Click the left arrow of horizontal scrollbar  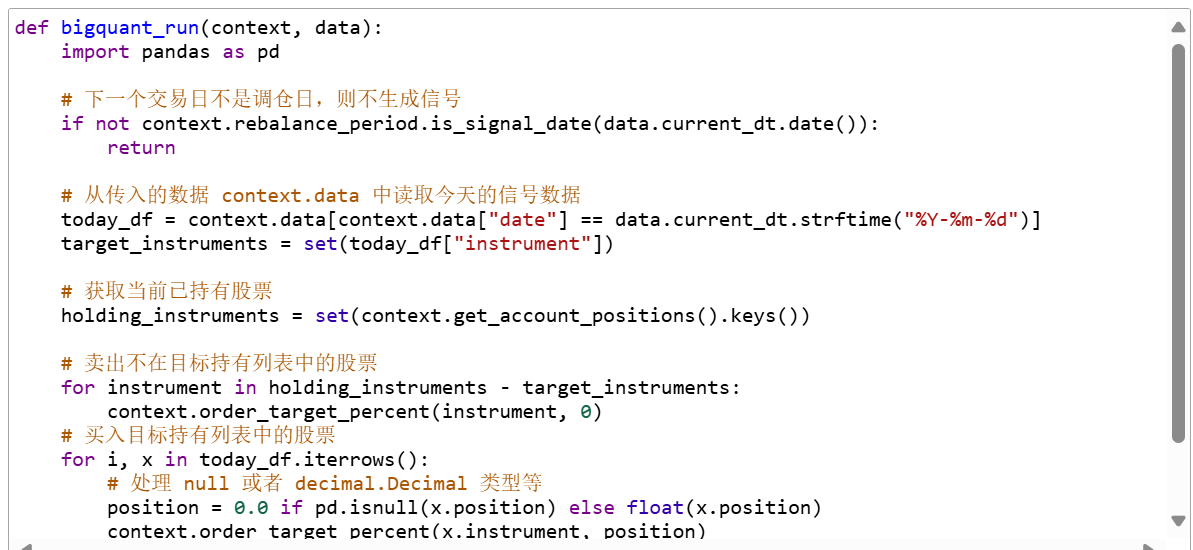26,546
